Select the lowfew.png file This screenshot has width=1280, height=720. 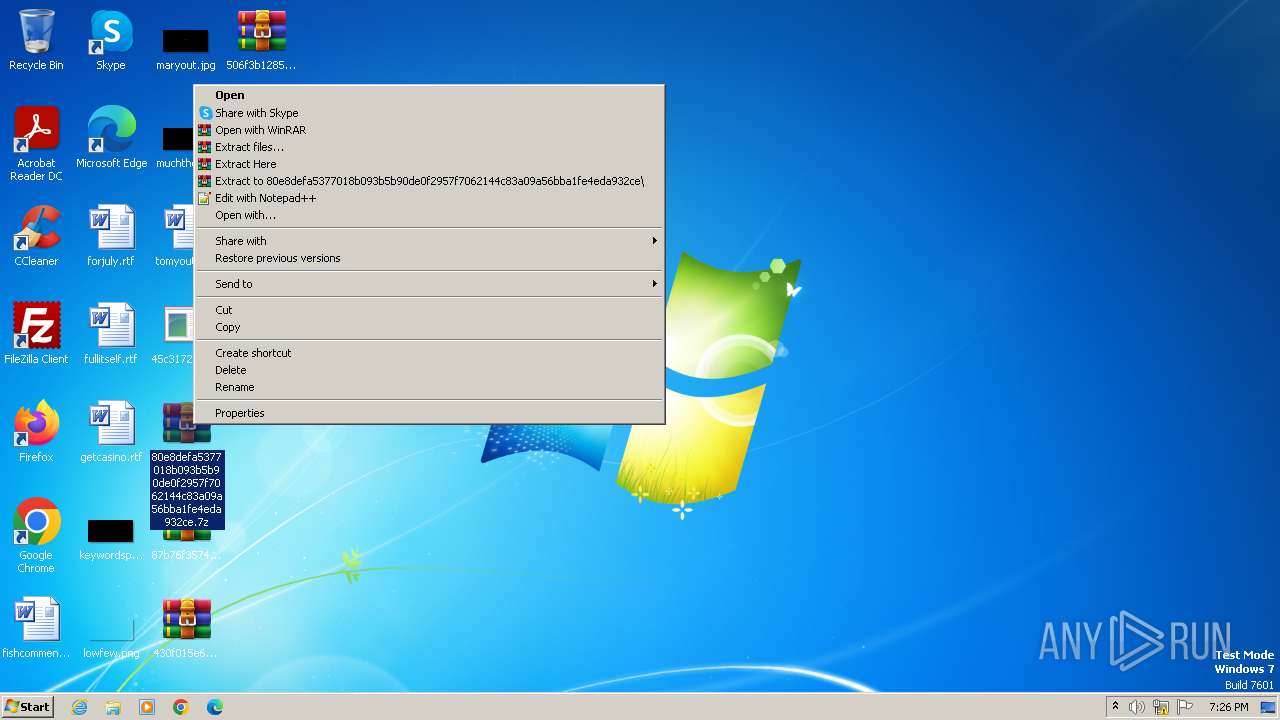(111, 637)
